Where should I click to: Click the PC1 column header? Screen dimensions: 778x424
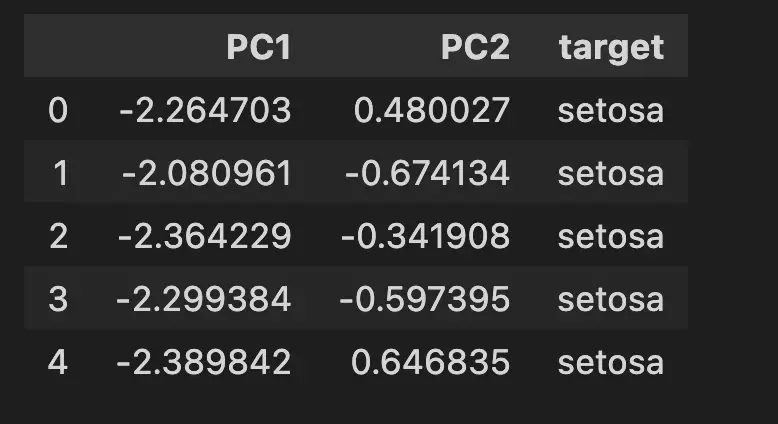point(259,48)
